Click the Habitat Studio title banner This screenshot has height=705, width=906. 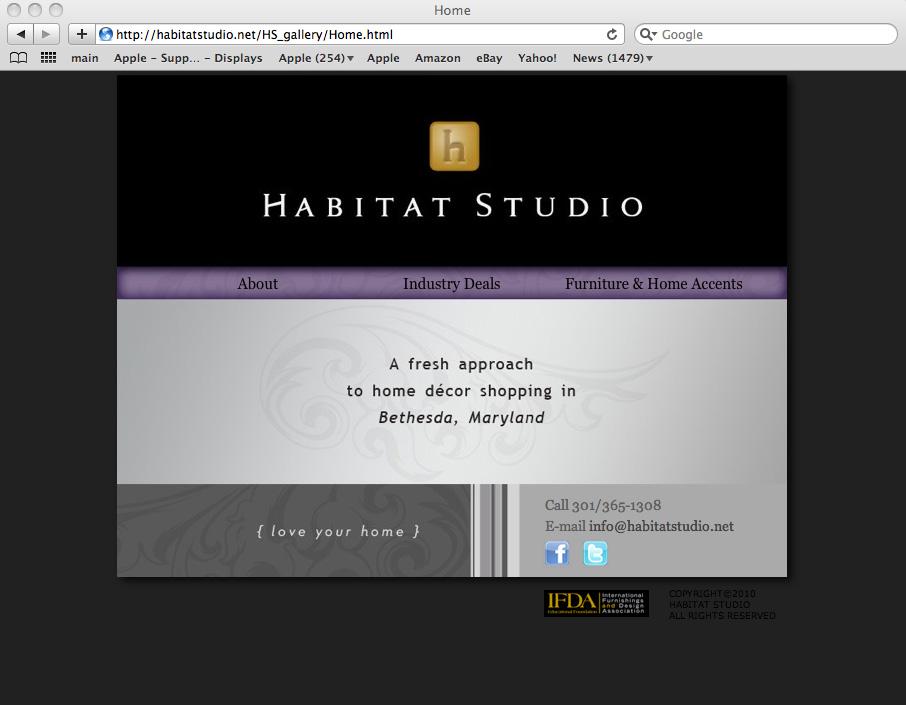[x=453, y=206]
